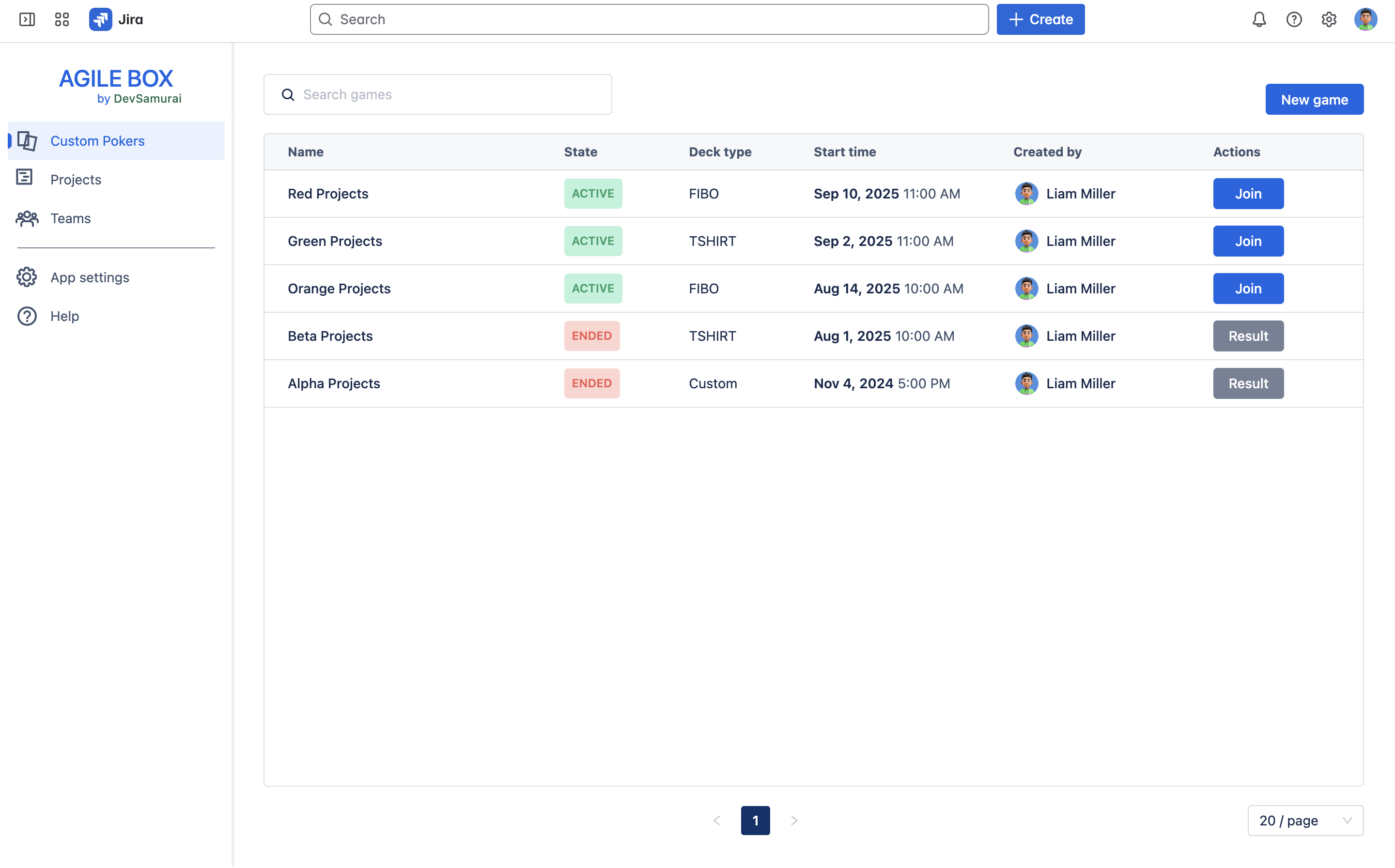Open the top-bar help icon
Screen dimensions: 1395x868
tap(1294, 19)
